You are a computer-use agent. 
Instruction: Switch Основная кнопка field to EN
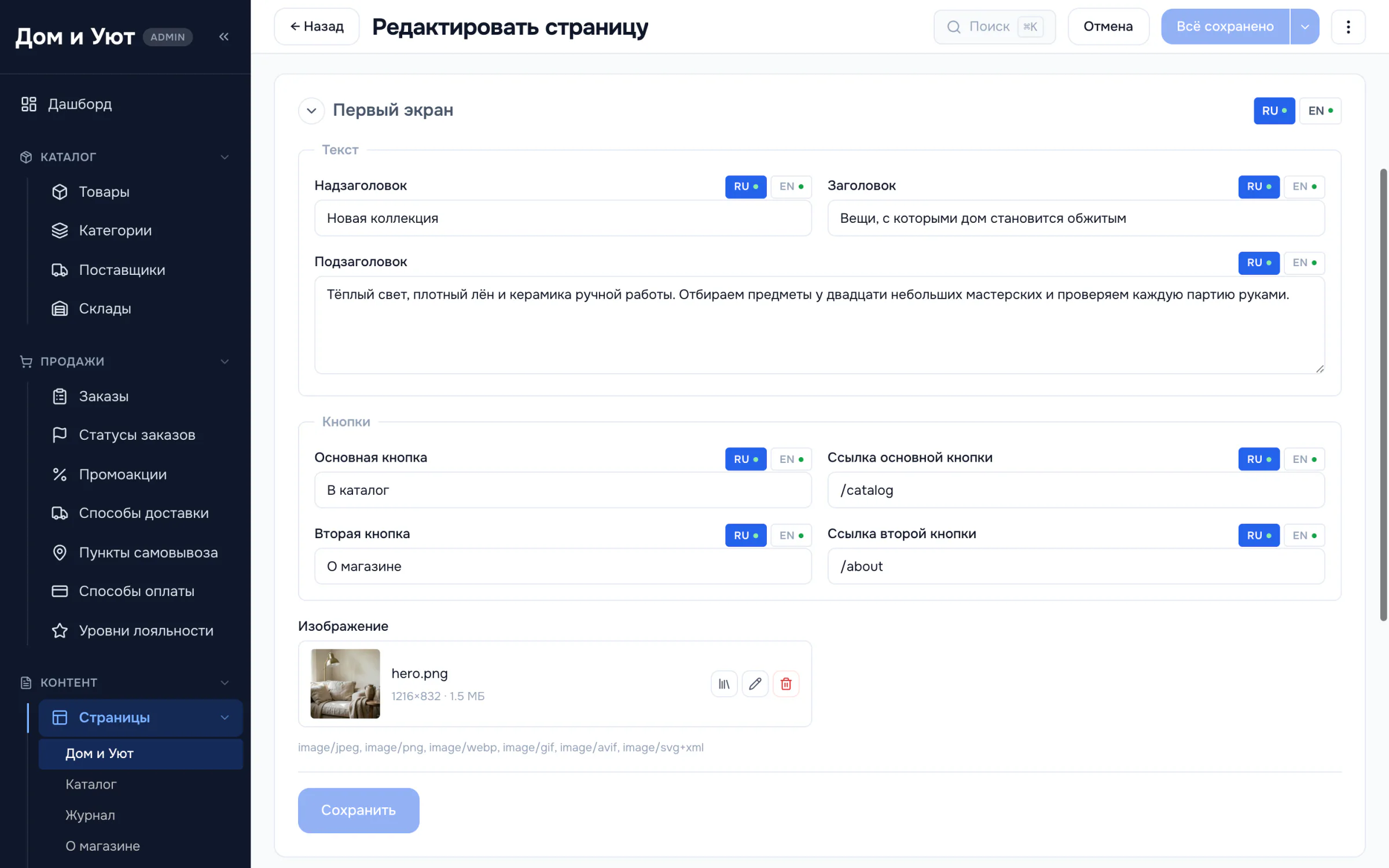pos(791,459)
